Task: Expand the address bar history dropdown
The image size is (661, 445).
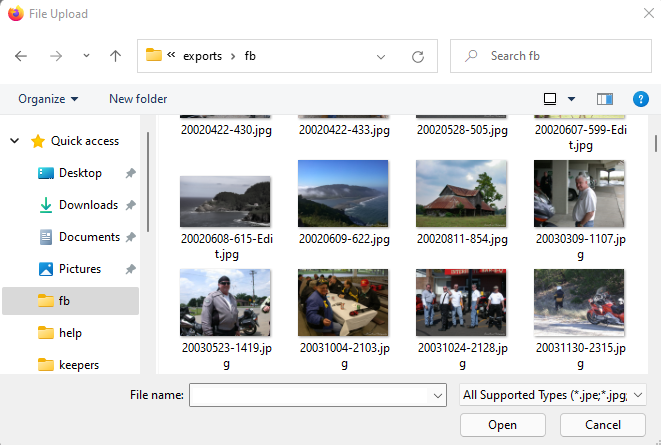Action: 381,56
